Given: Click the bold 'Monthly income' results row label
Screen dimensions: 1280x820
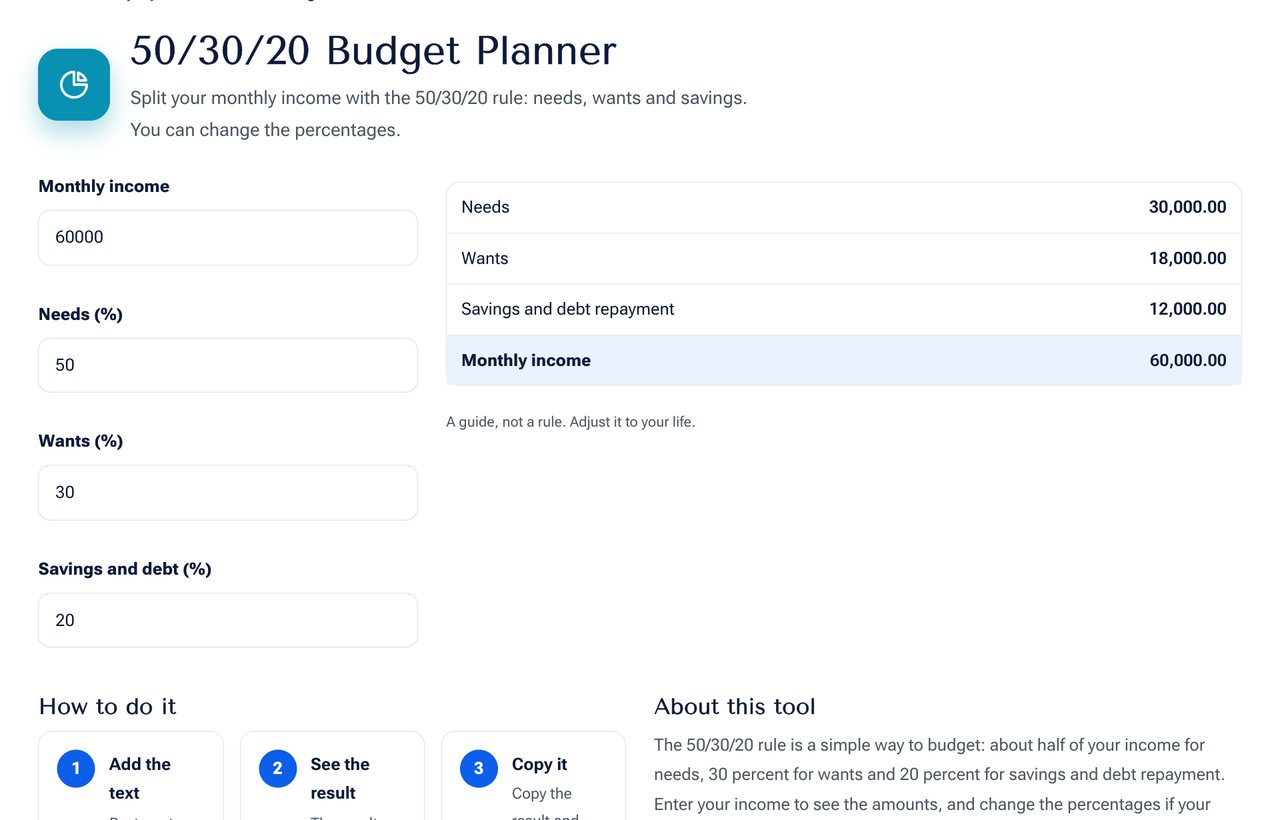Looking at the screenshot, I should [x=526, y=360].
